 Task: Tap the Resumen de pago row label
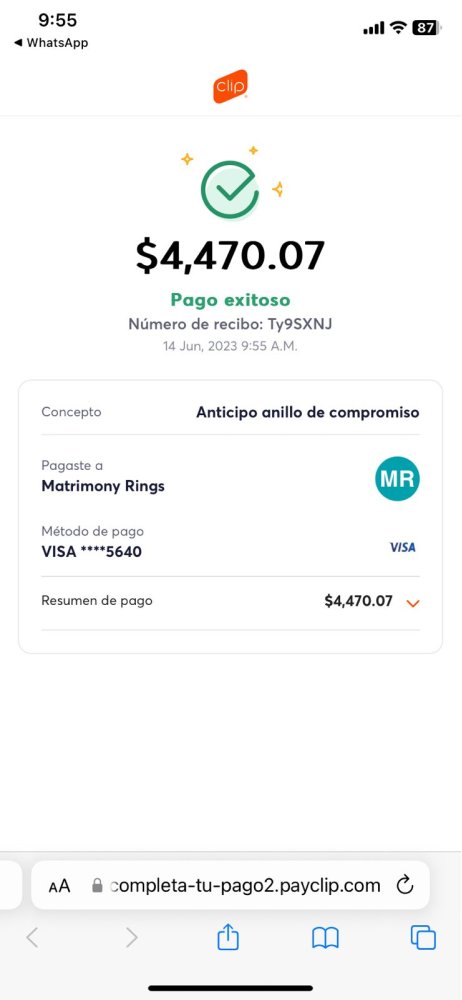point(97,601)
